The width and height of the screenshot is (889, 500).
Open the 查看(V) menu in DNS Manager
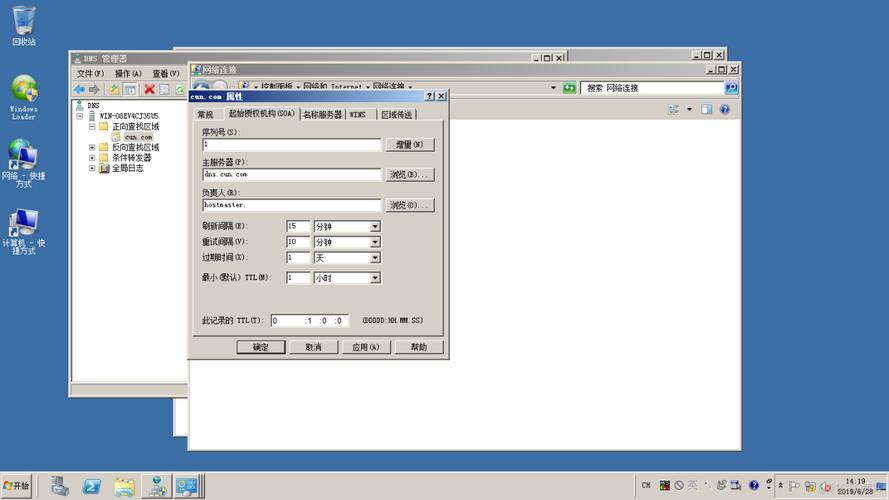[166, 74]
